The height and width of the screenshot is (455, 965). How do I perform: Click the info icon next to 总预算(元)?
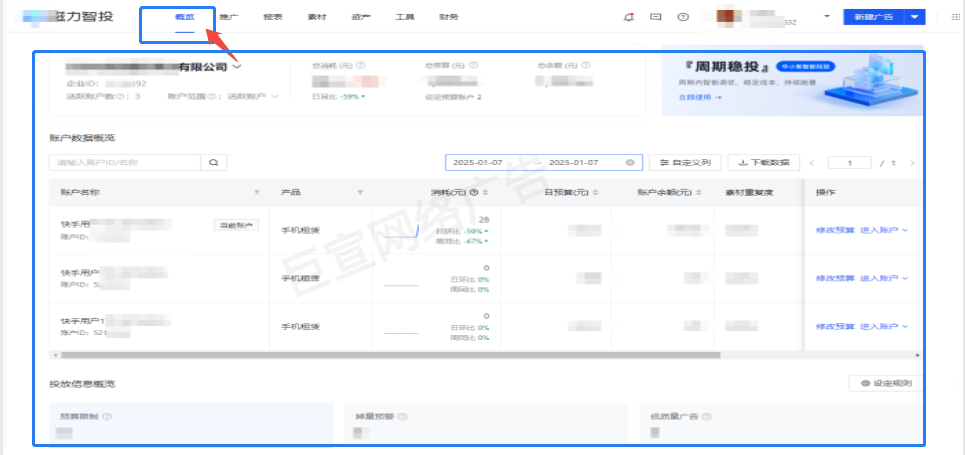(474, 65)
